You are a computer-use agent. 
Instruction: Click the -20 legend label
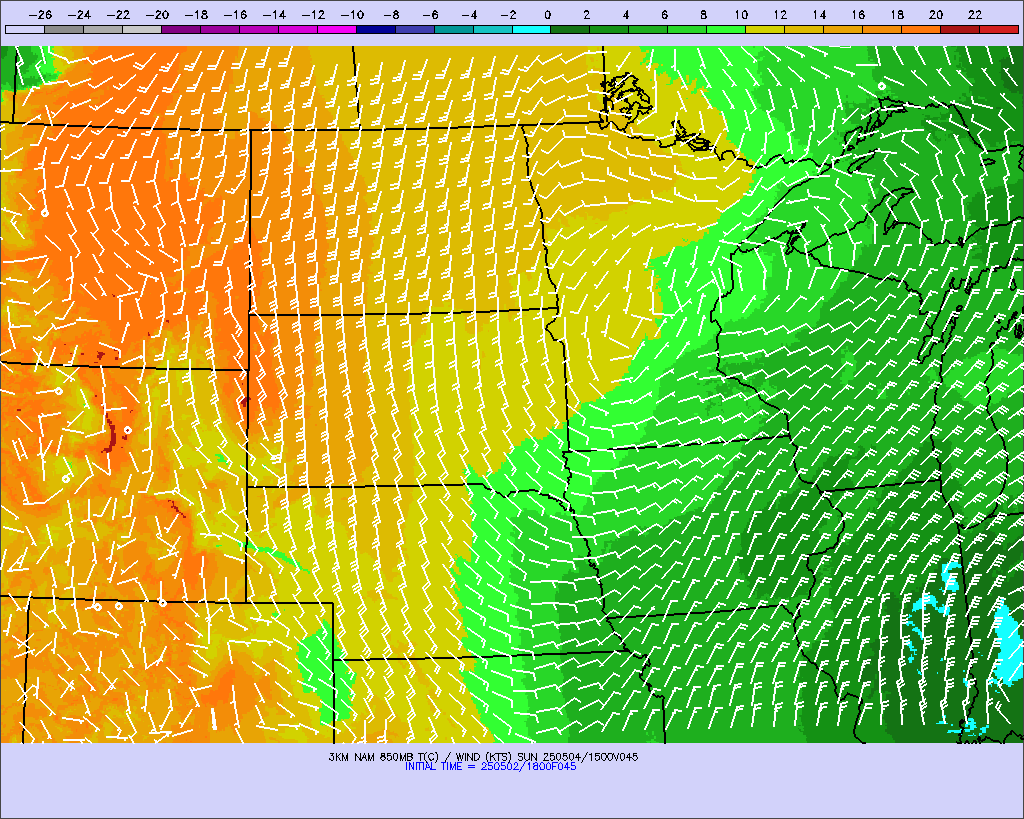(x=157, y=15)
